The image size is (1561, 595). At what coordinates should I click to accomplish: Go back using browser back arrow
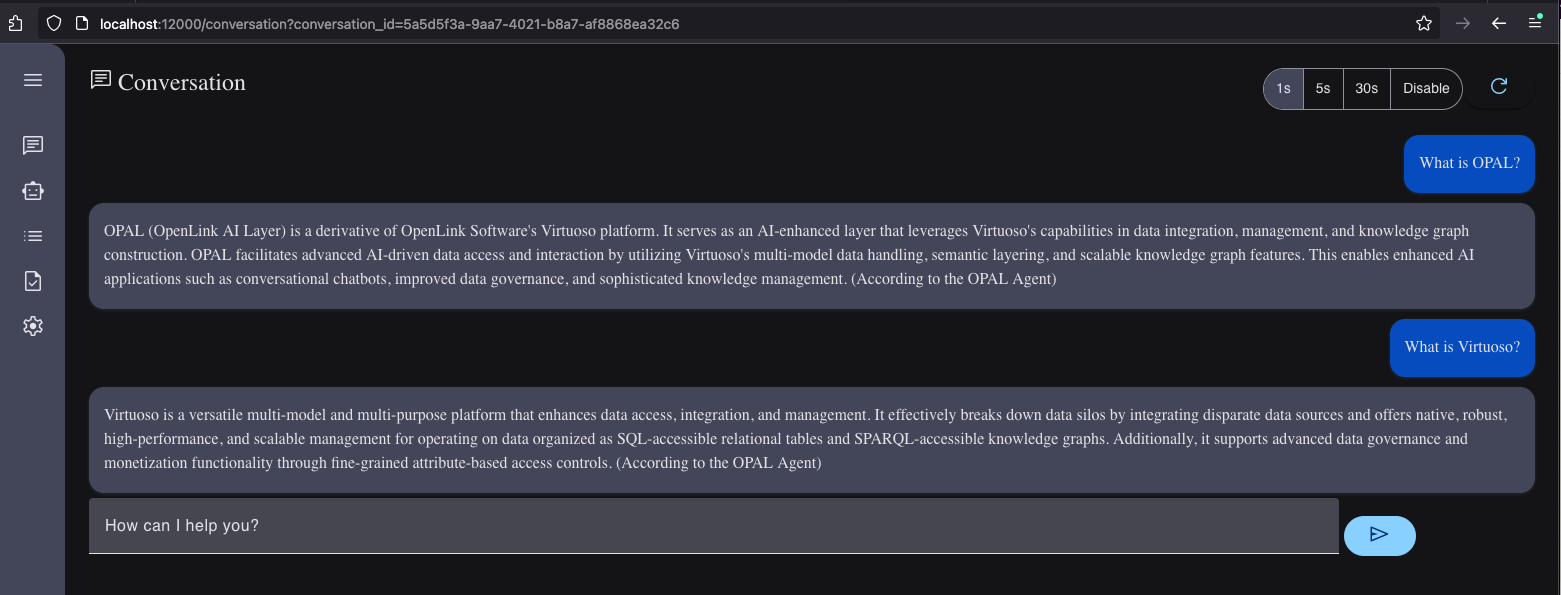[1498, 23]
